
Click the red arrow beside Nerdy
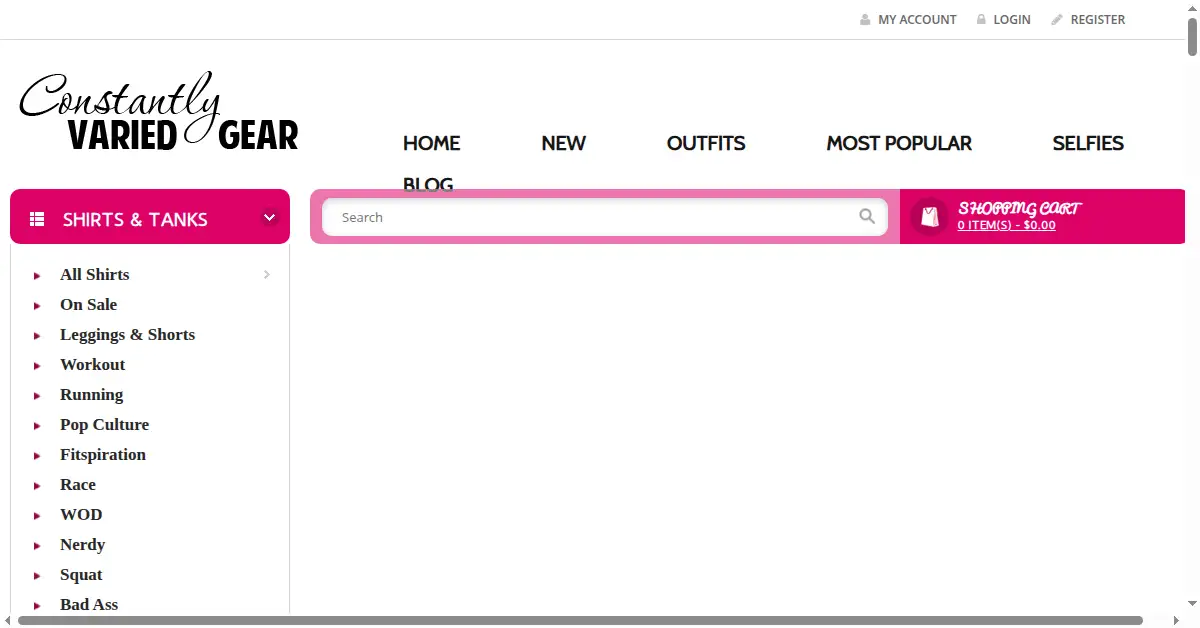(x=37, y=546)
